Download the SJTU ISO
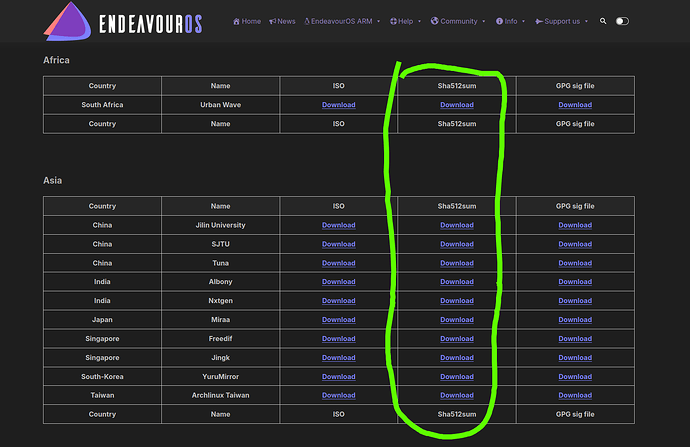Screen dimensions: 690x447 pos(338,244)
